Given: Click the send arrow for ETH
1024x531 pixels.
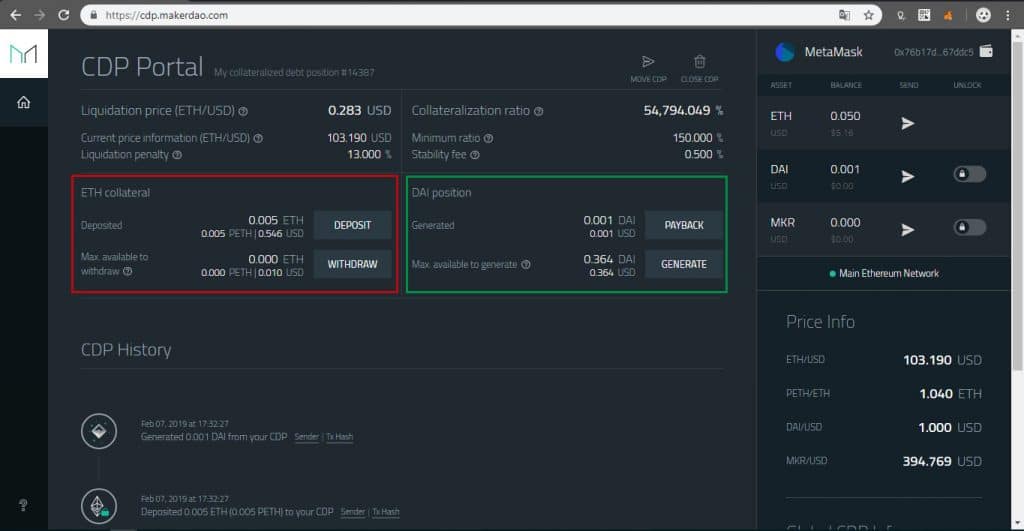Looking at the screenshot, I should coord(908,123).
